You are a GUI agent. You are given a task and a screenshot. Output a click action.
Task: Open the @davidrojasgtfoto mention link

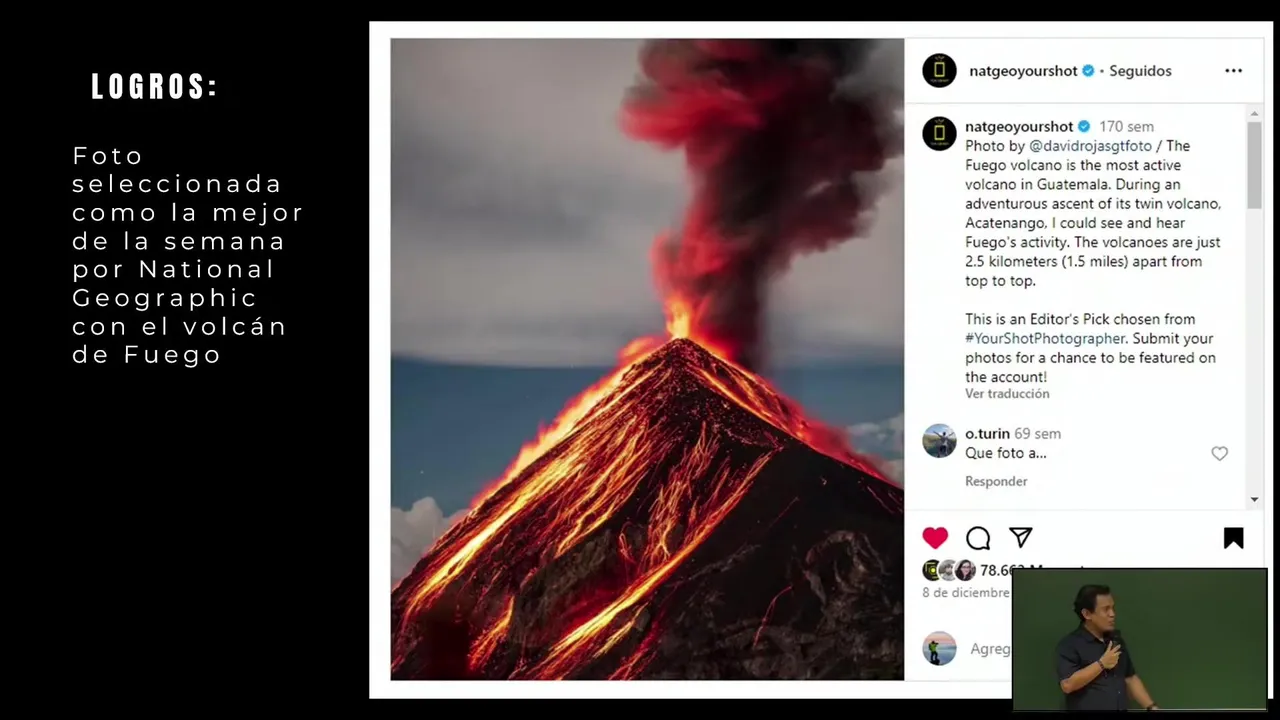click(1090, 146)
